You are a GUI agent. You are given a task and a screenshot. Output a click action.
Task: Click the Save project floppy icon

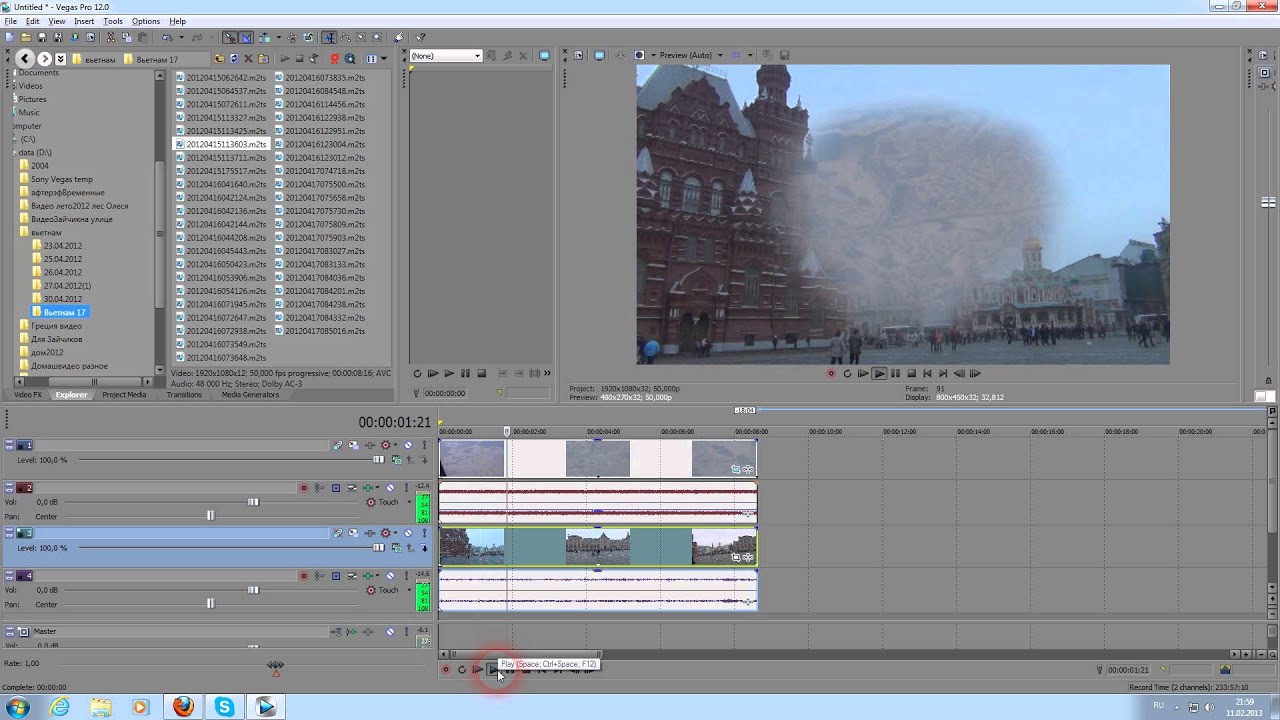(42, 37)
